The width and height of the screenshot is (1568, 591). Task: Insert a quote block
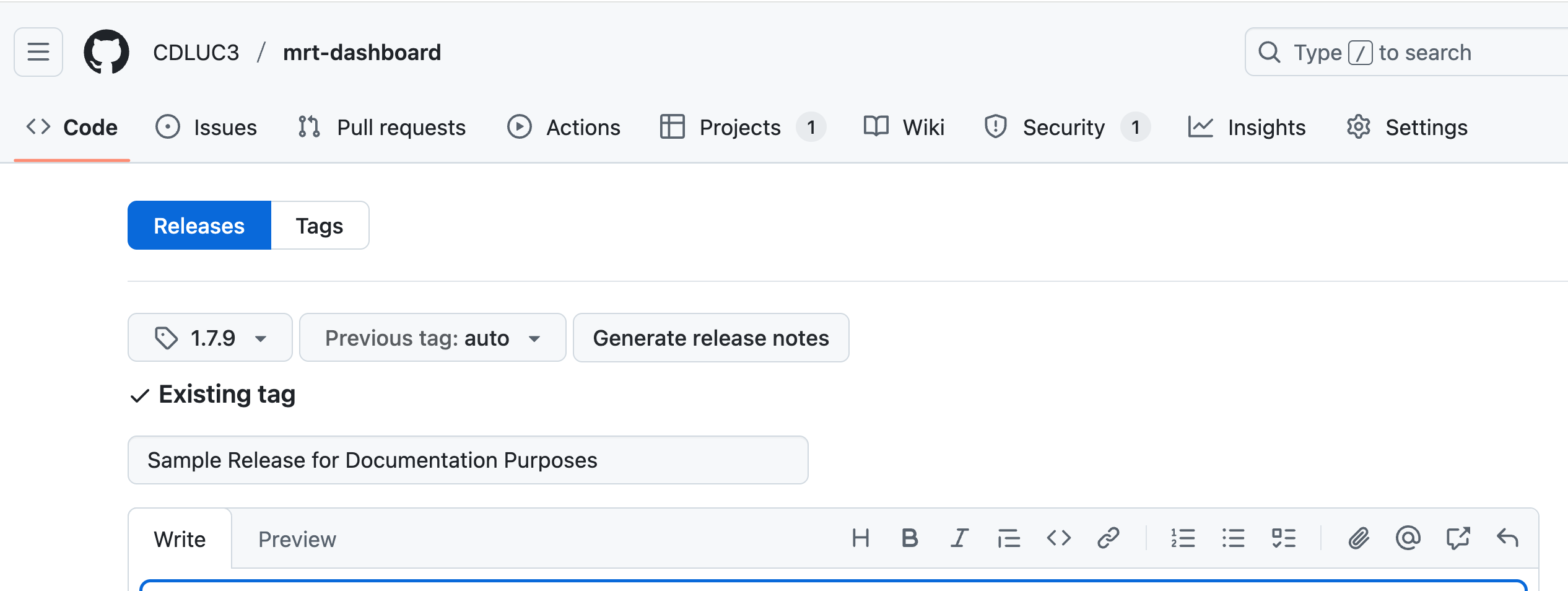1009,538
